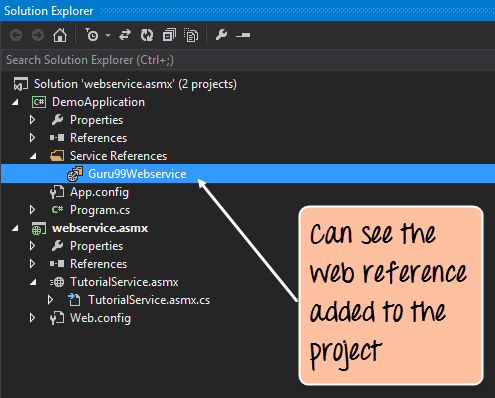Click the C# file icon of Program.cs

click(57, 209)
